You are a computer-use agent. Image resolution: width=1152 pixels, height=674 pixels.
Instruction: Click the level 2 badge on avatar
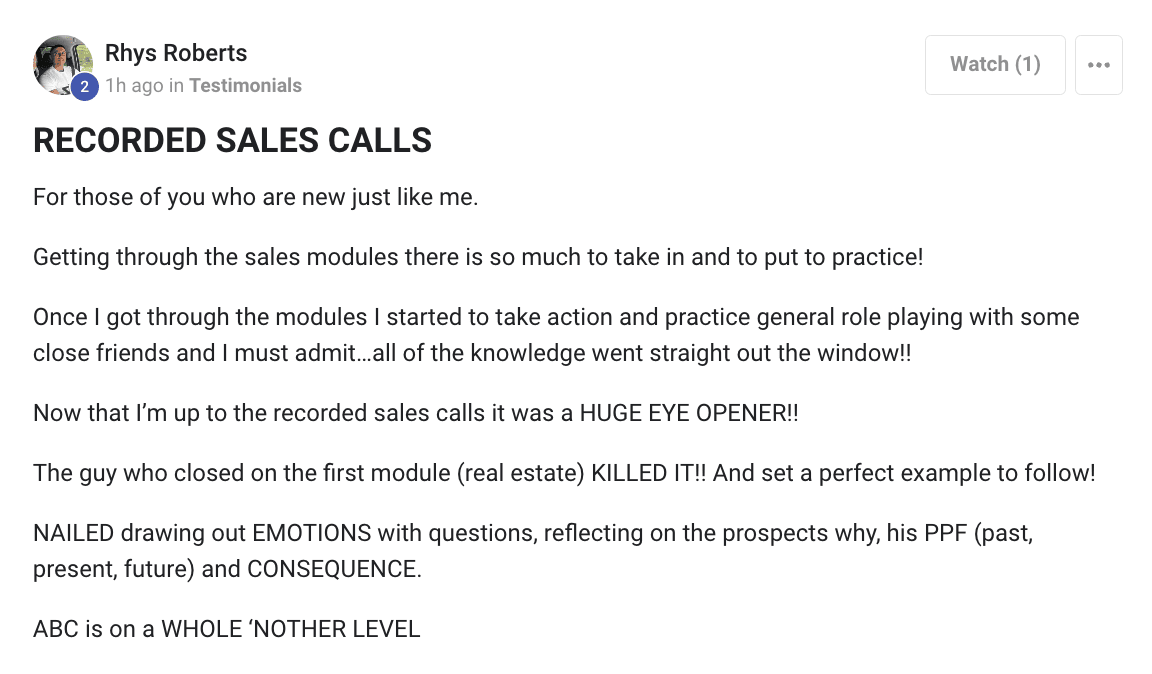[84, 87]
